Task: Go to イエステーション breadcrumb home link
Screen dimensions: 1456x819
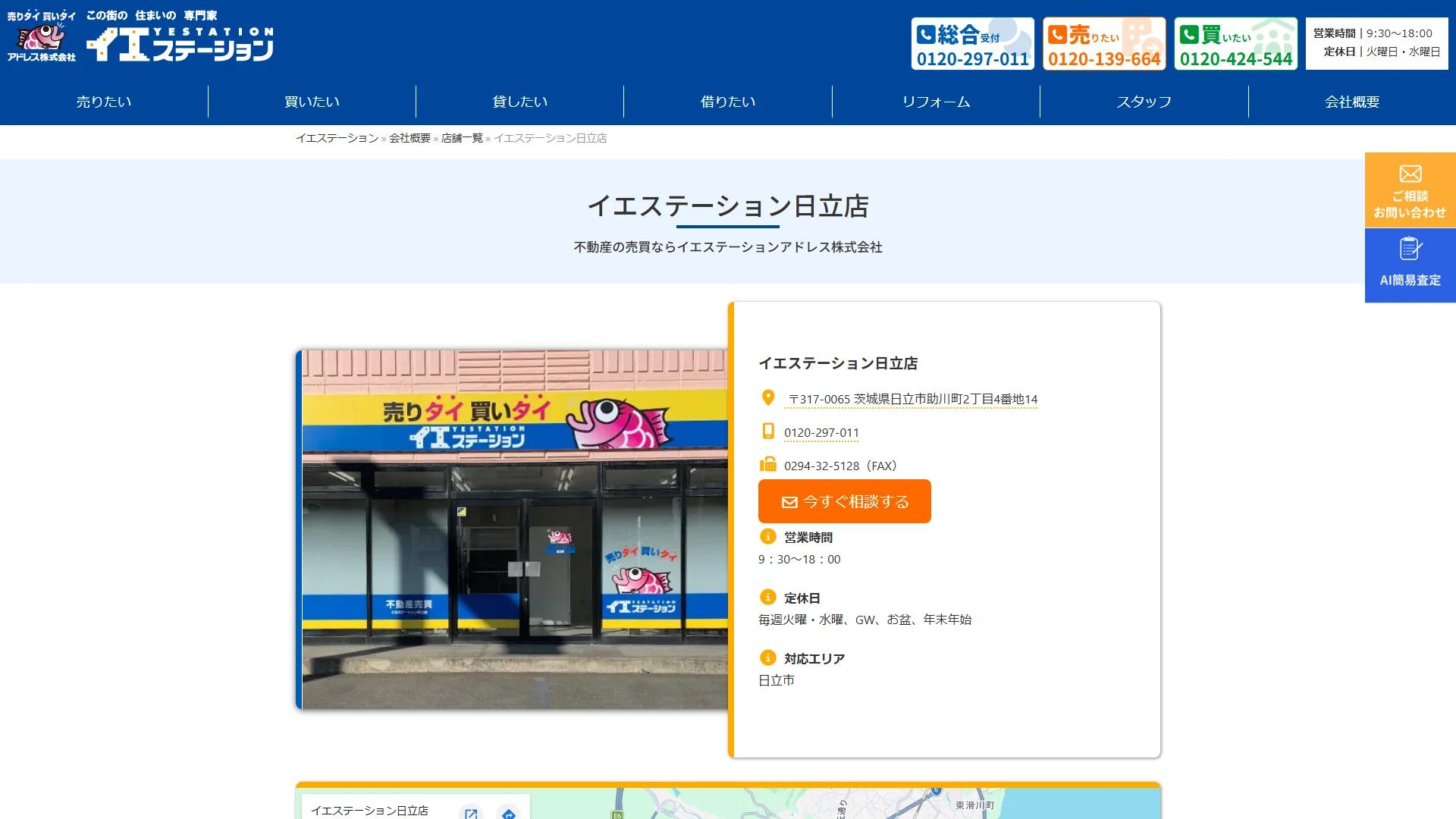Action: [x=337, y=138]
